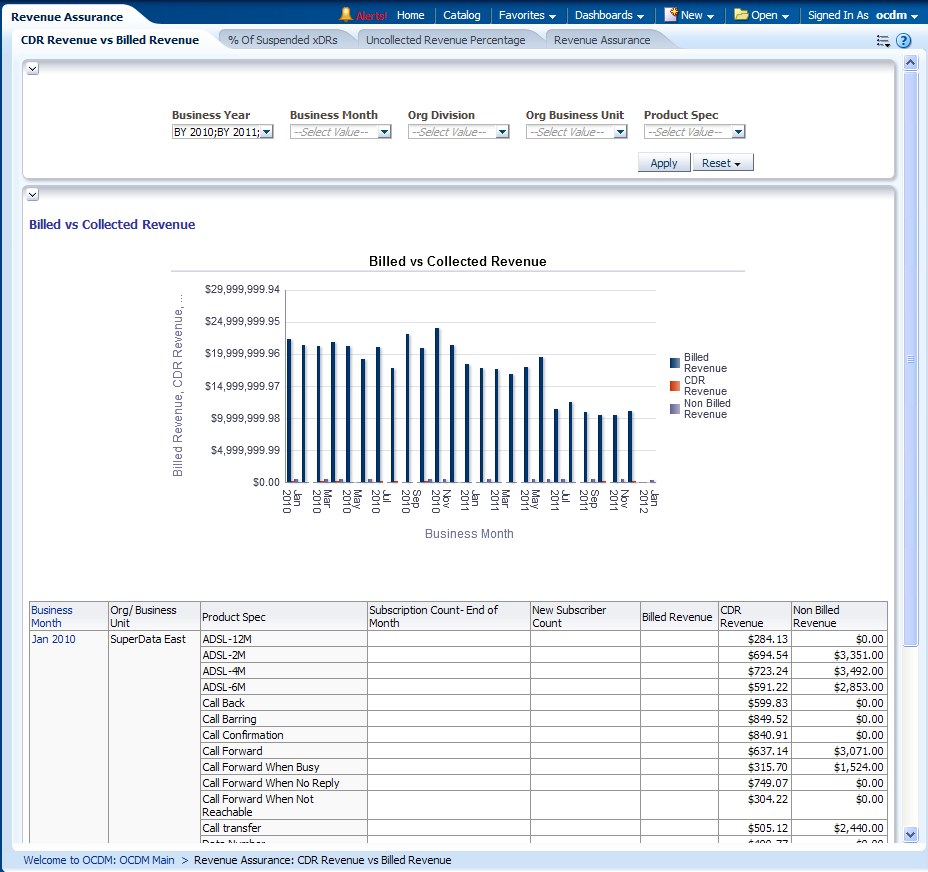Open the Product Spec dropdown
Viewport: 928px width, 872px height.
738,132
